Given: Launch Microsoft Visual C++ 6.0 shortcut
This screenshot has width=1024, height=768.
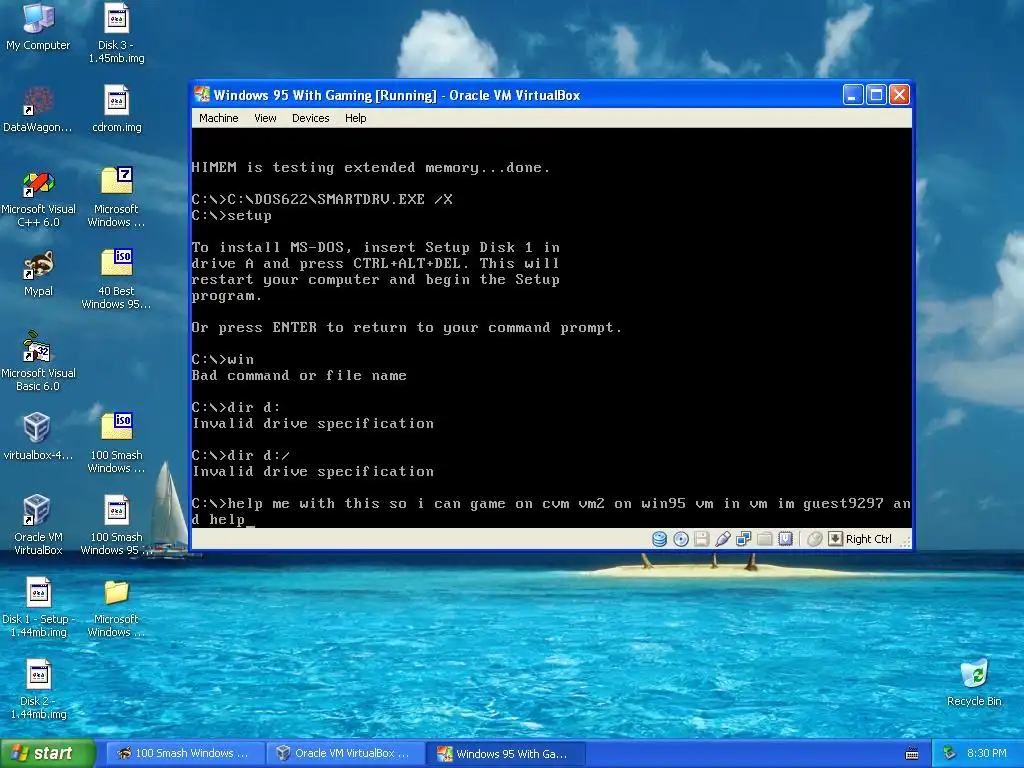Looking at the screenshot, I should click(38, 199).
